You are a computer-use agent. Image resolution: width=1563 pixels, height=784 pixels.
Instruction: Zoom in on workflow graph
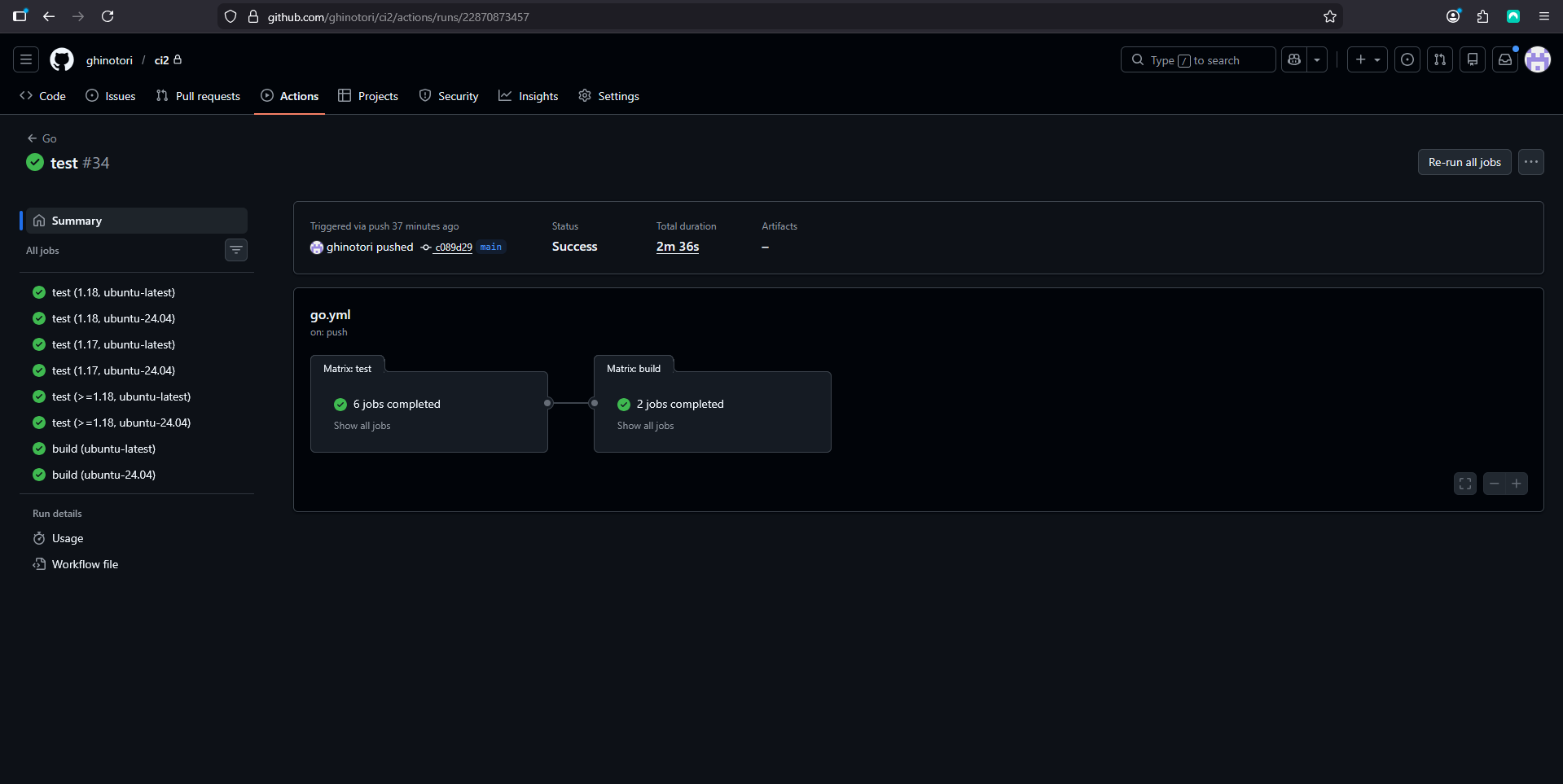coord(1517,484)
